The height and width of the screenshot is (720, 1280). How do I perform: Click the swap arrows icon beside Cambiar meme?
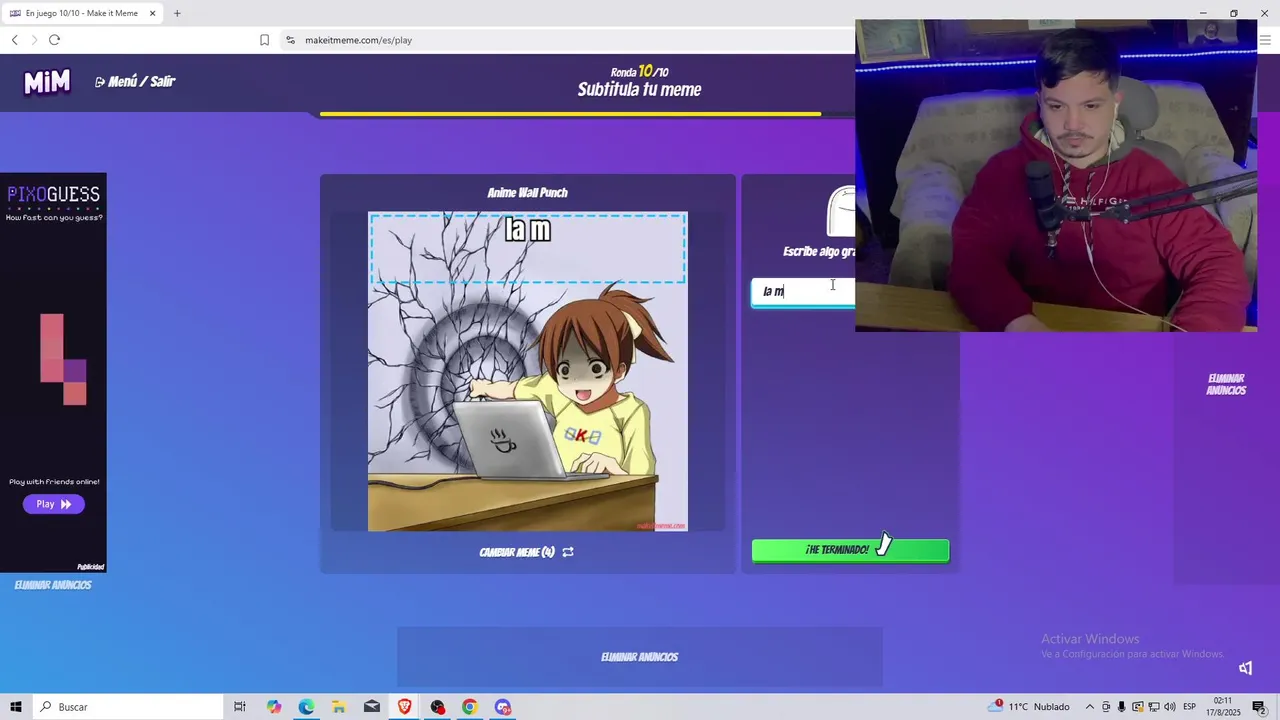tap(568, 552)
